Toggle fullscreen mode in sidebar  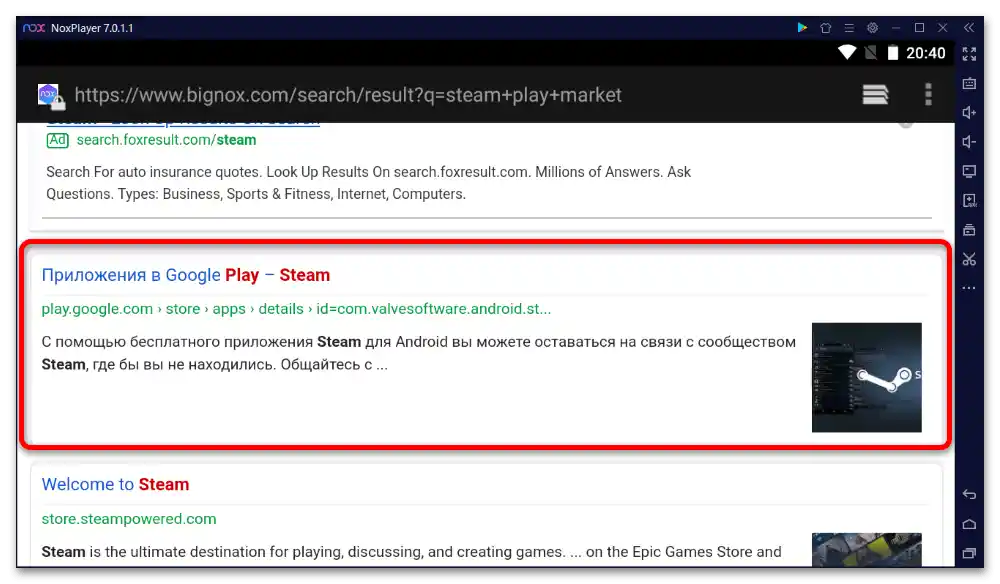click(969, 54)
